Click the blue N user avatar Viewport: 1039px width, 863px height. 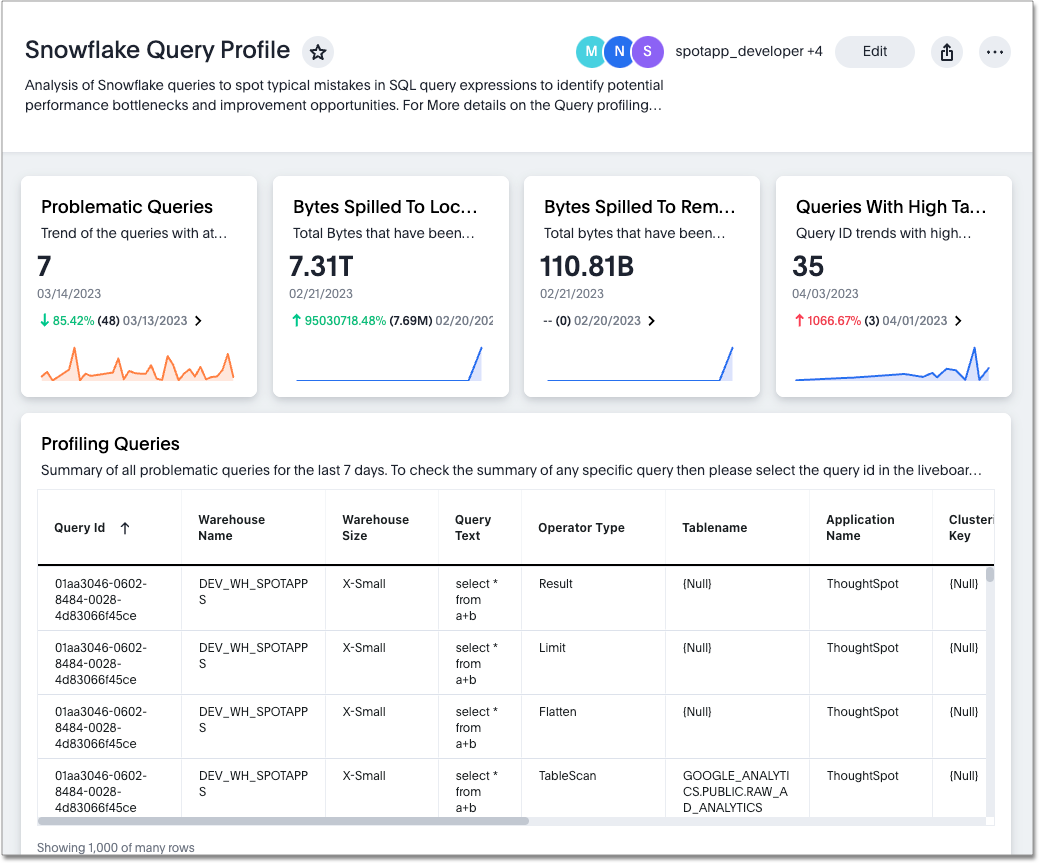click(x=618, y=51)
